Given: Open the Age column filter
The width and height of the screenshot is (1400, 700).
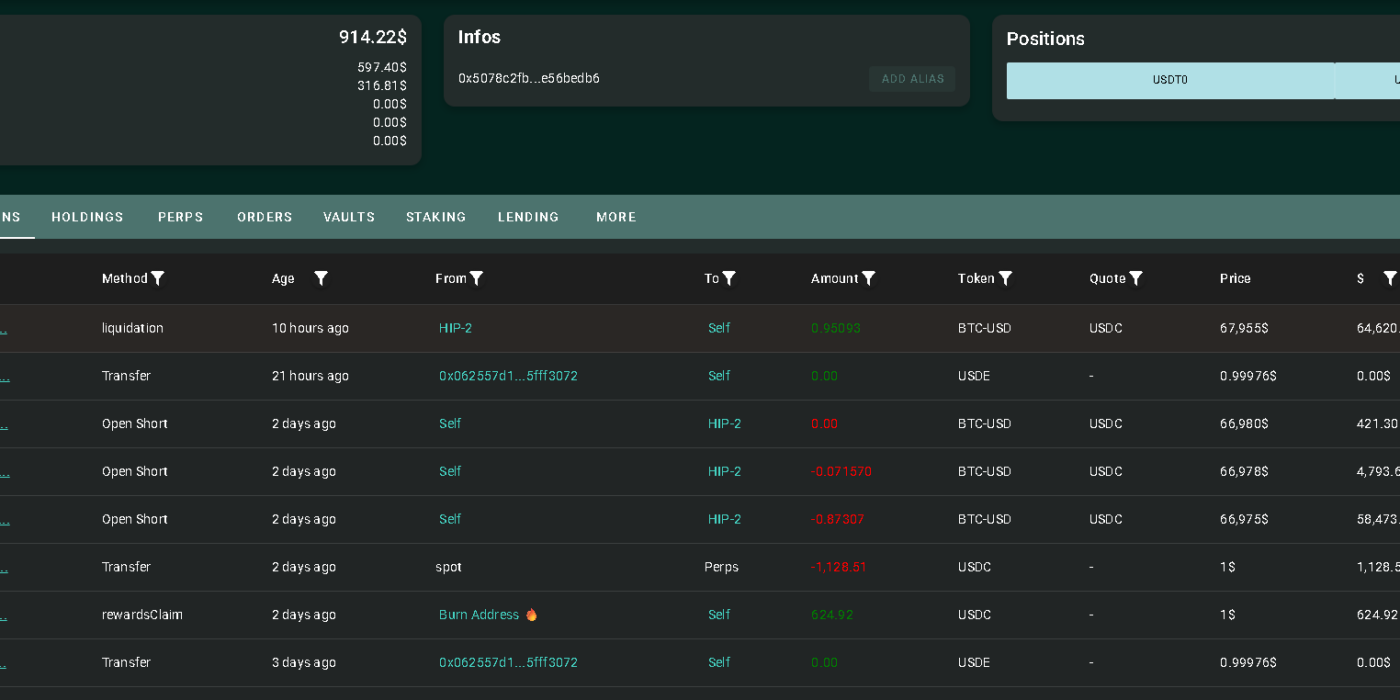Looking at the screenshot, I should point(321,279).
